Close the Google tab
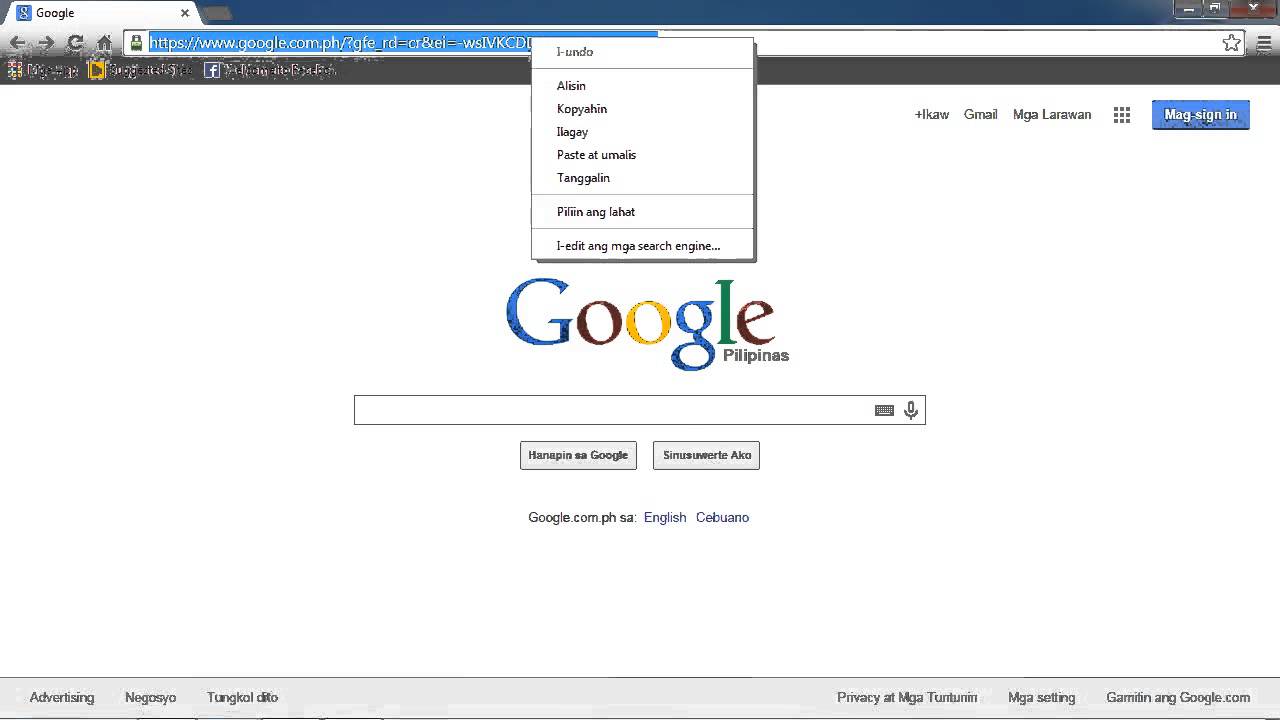1280x720 pixels. (x=185, y=13)
